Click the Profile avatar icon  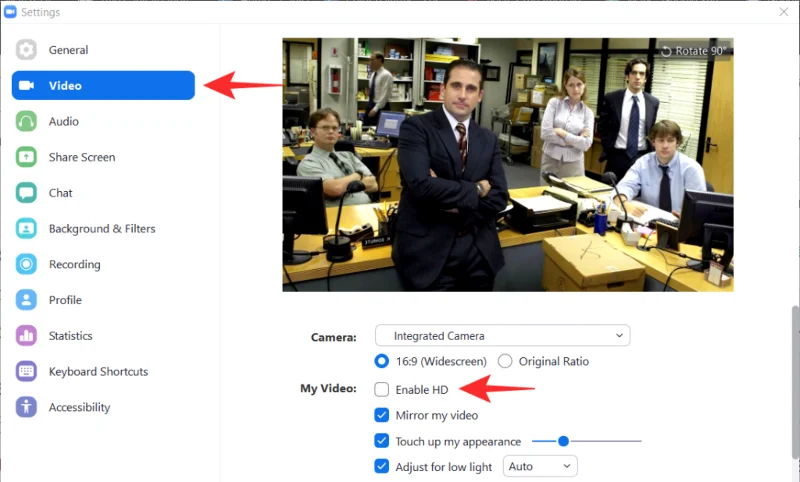[26, 300]
